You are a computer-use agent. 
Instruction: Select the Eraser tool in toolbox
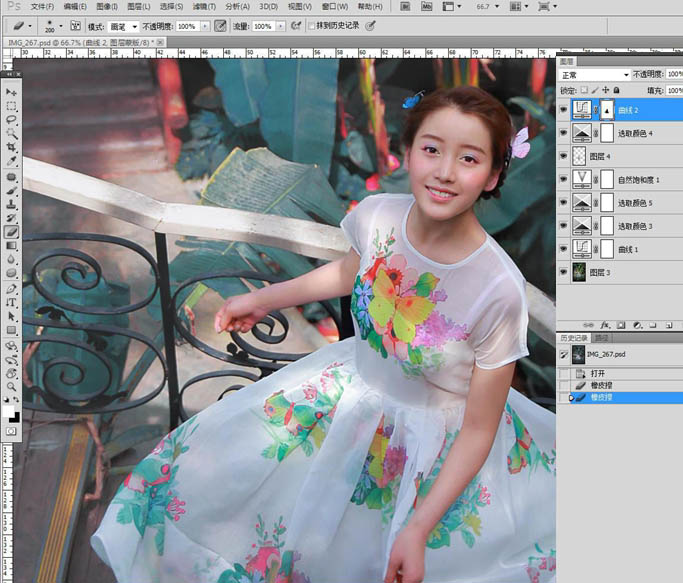point(11,232)
